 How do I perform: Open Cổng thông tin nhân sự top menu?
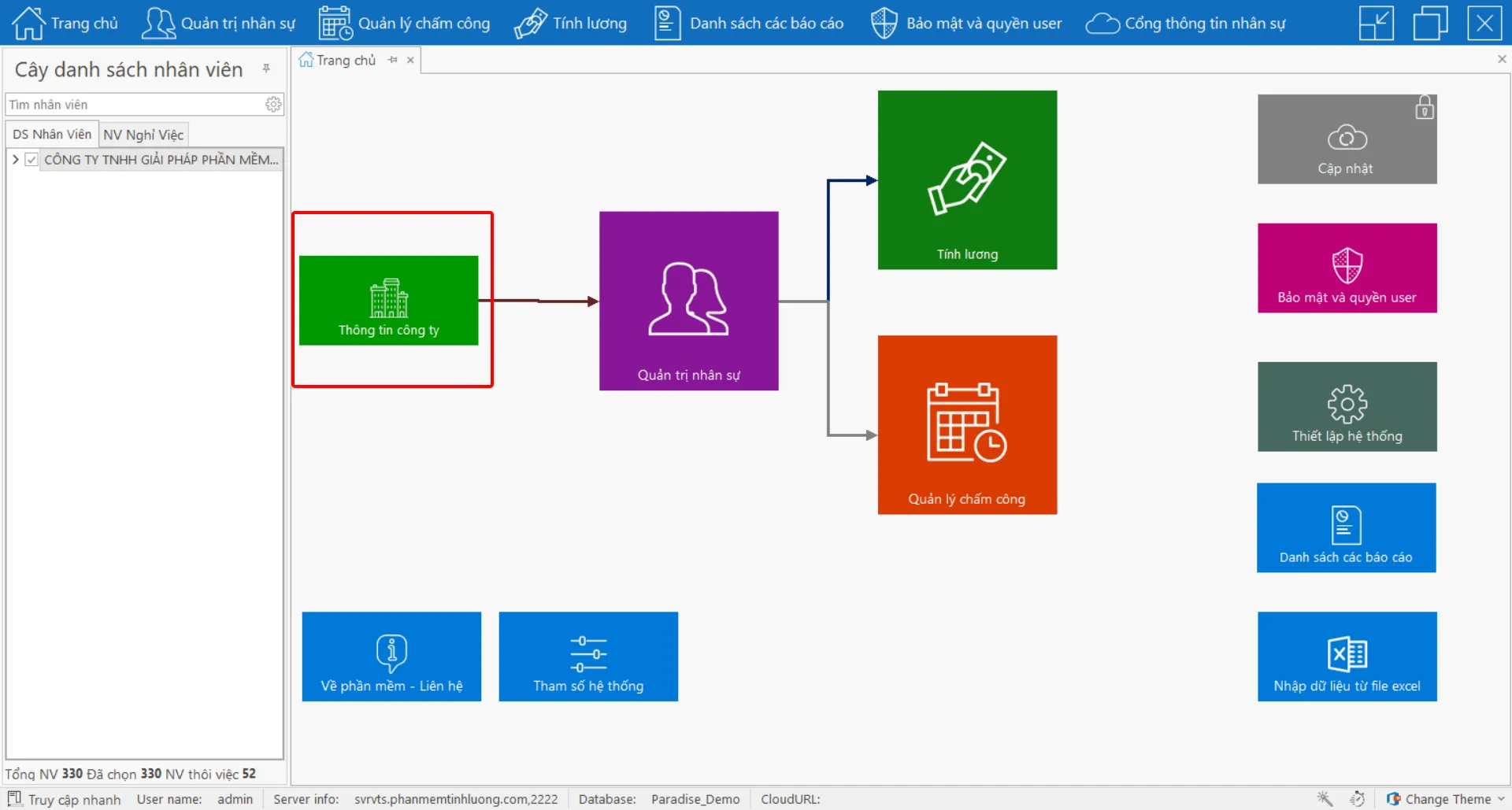coord(1185,23)
